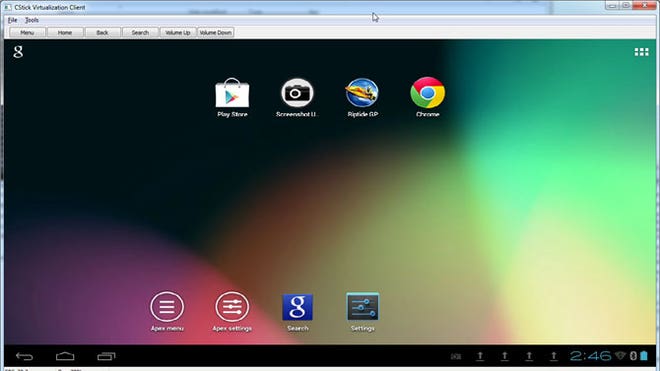The height and width of the screenshot is (371, 660).
Task: Launch the Screenshot app icon
Action: tap(297, 97)
